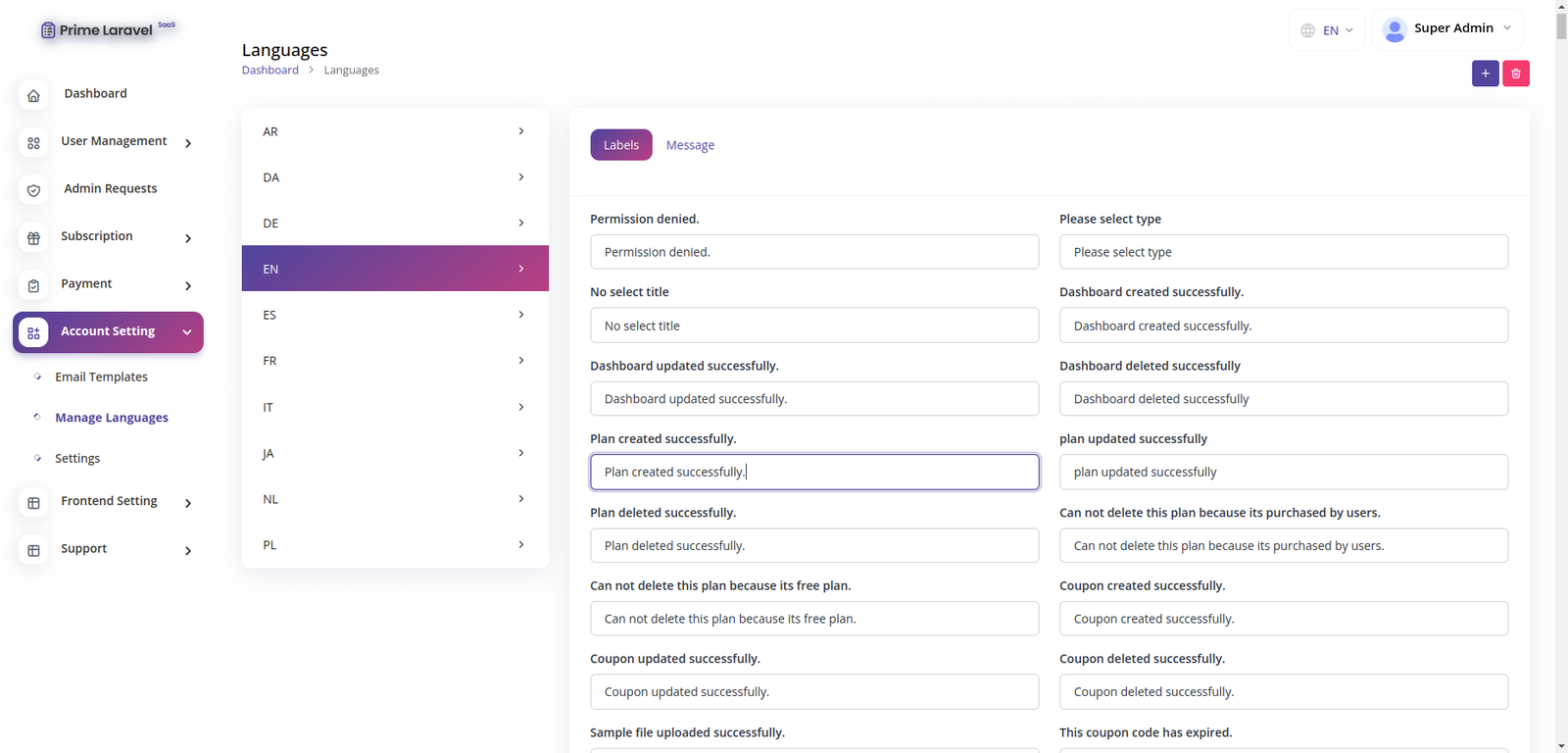Collapse the Account Setting menu
This screenshot has height=753, width=1568.
coord(186,332)
